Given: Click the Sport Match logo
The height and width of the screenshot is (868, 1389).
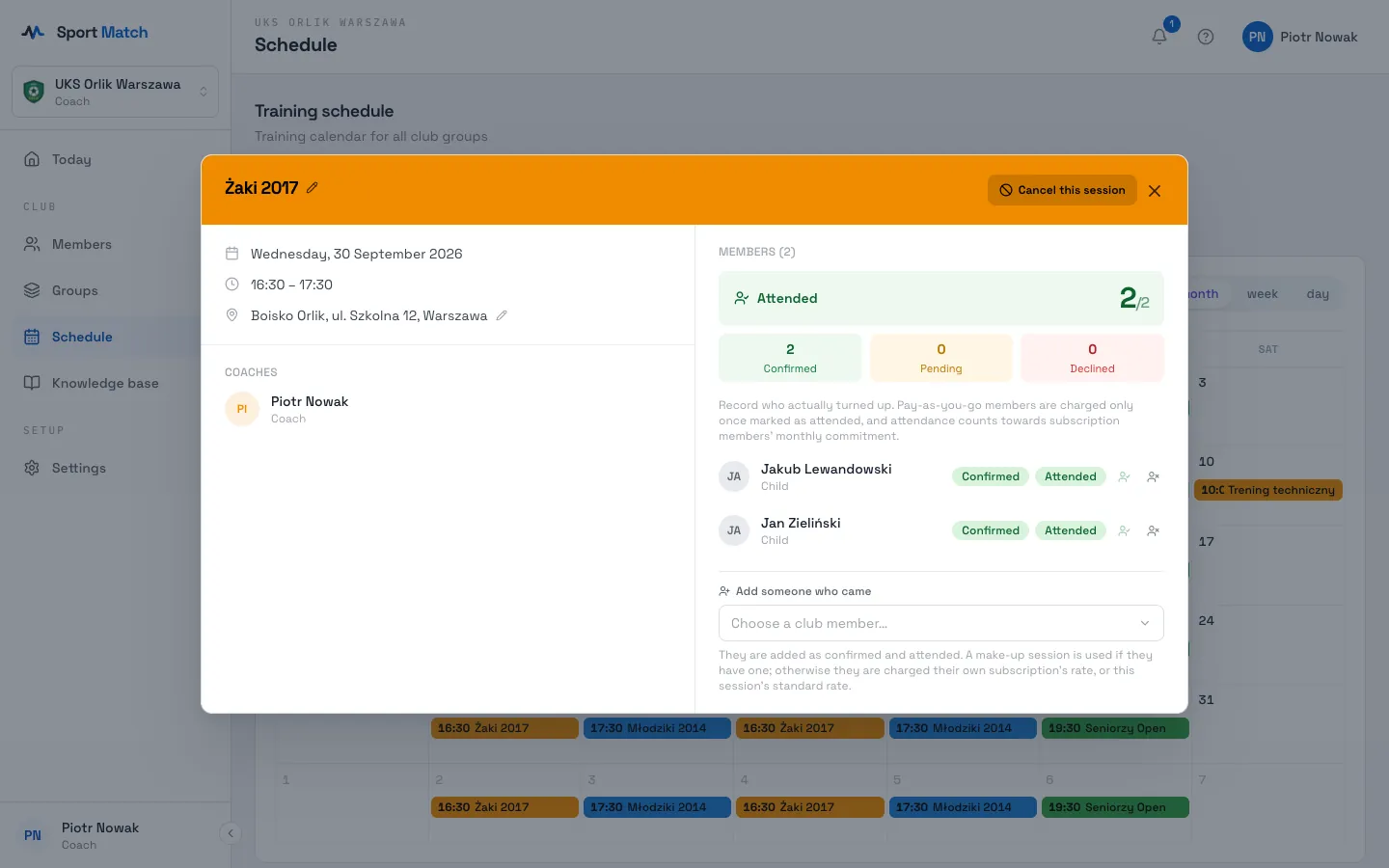Looking at the screenshot, I should [85, 32].
